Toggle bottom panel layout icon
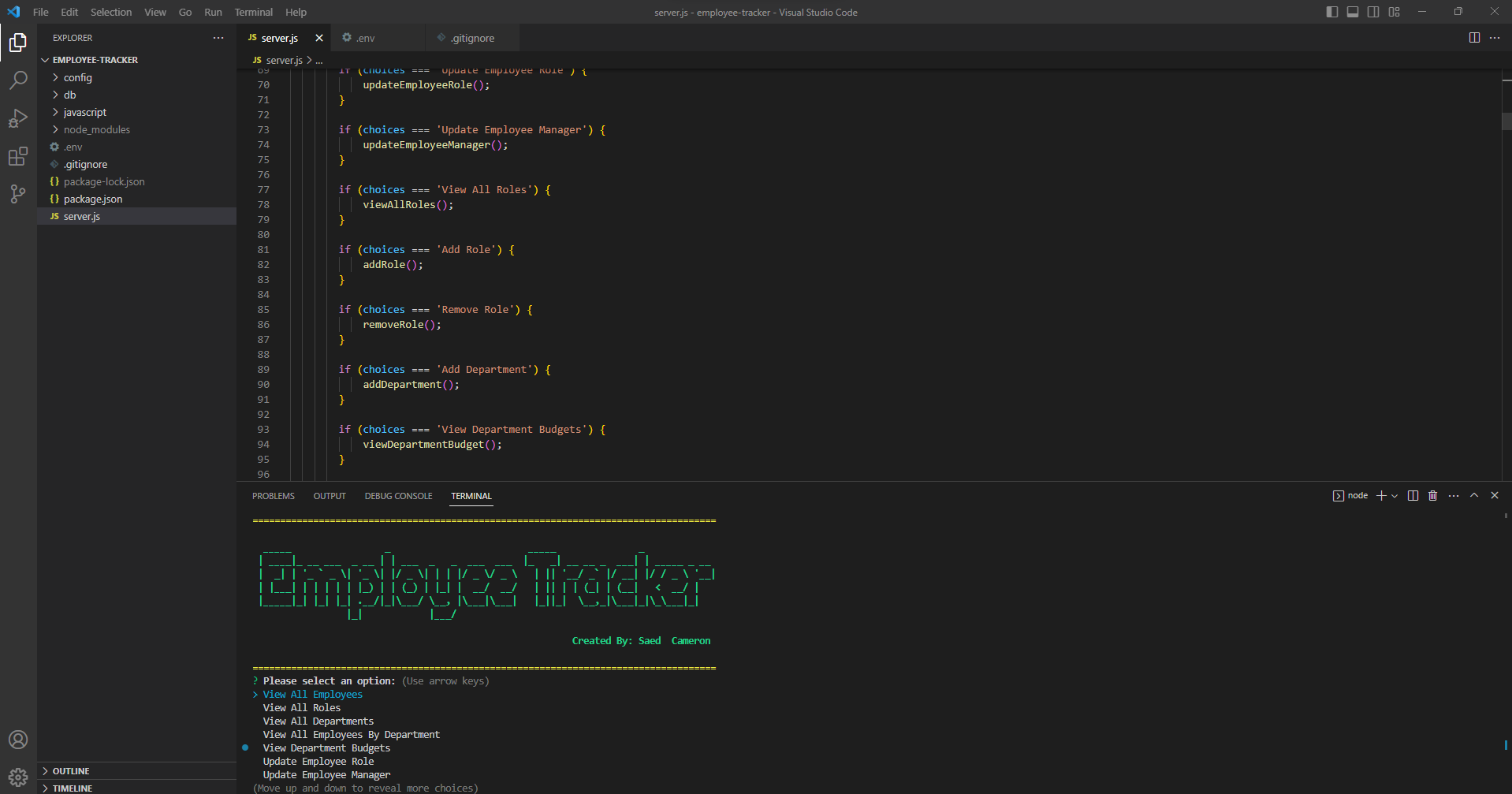Image resolution: width=1512 pixels, height=794 pixels. click(1353, 12)
